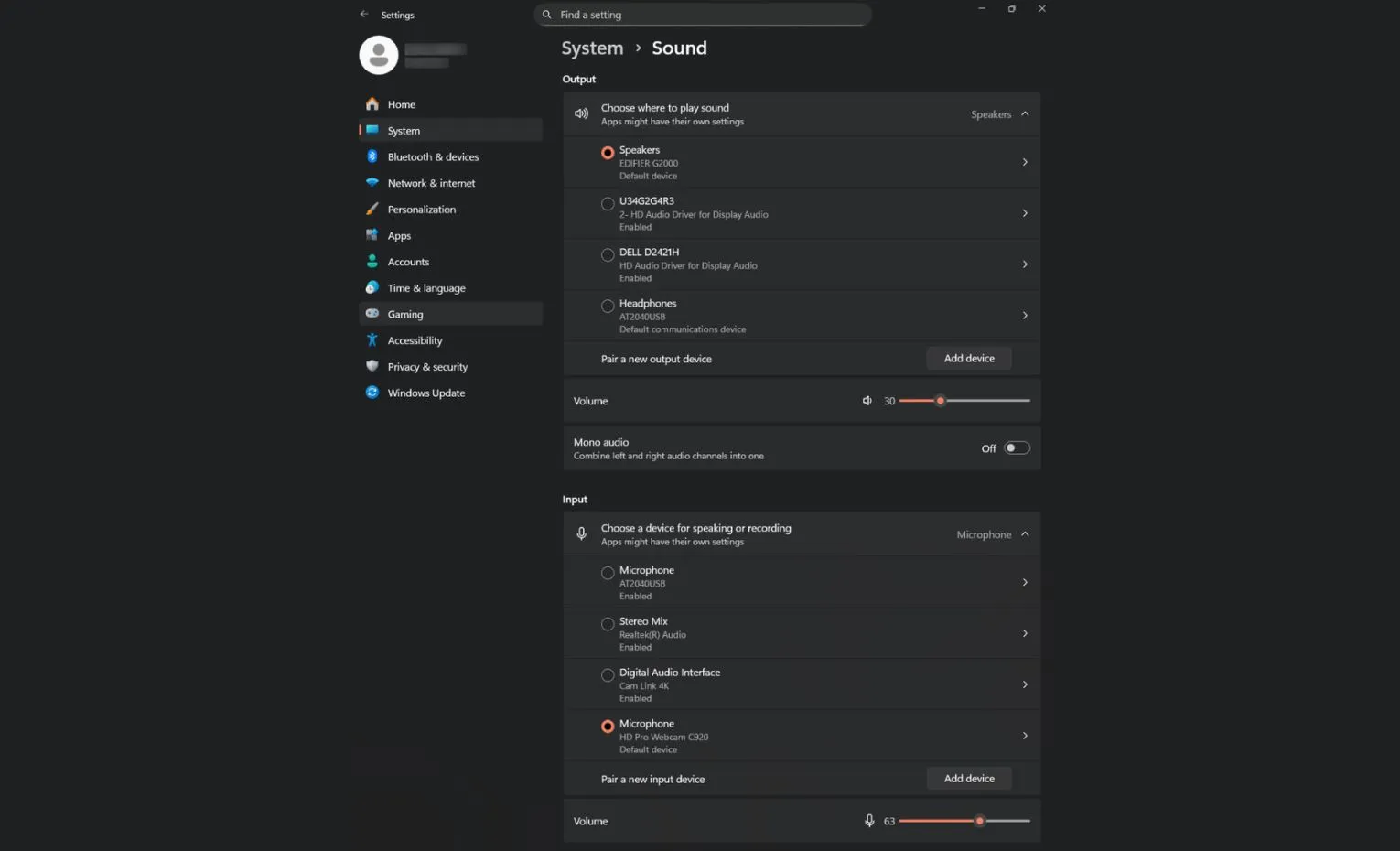Toggle the Mono audio switch
This screenshot has height=851, width=1400.
click(x=1017, y=448)
